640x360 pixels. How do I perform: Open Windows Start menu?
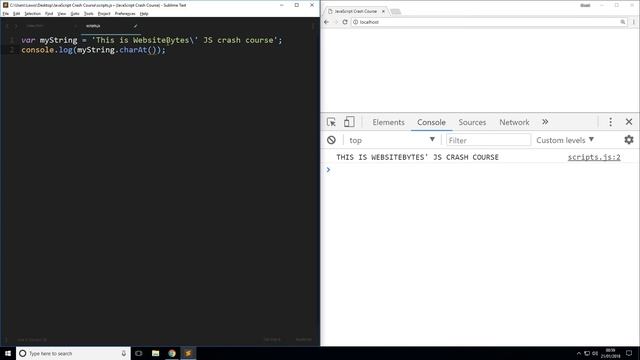point(8,353)
